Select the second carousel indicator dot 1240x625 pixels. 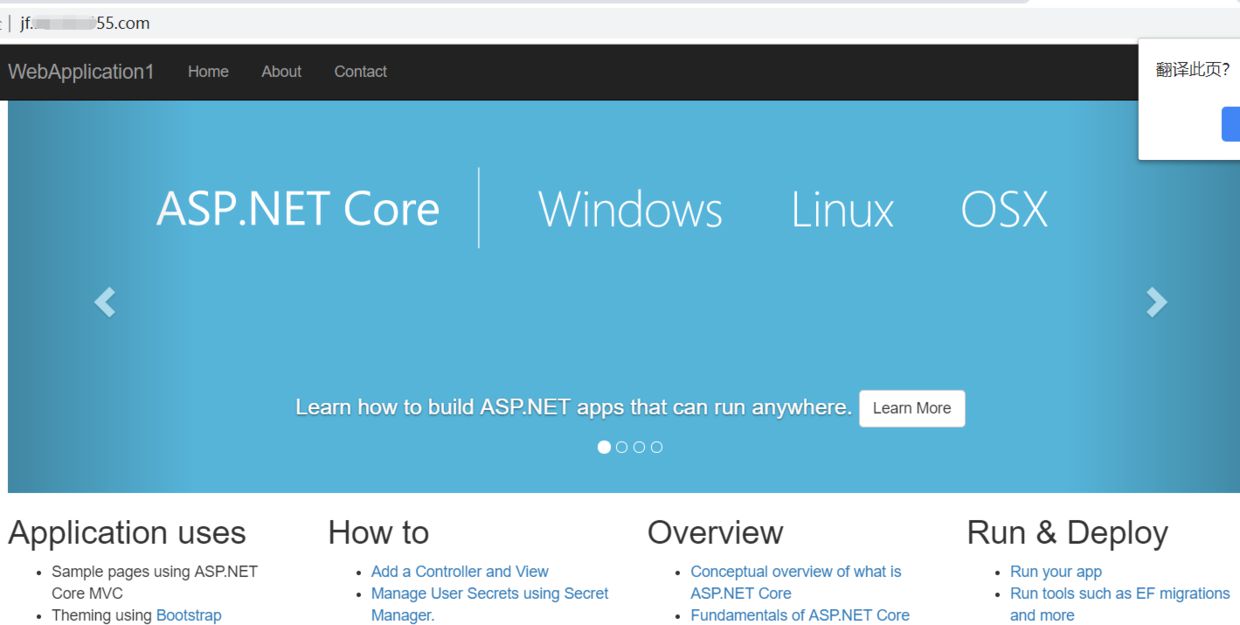(x=622, y=447)
